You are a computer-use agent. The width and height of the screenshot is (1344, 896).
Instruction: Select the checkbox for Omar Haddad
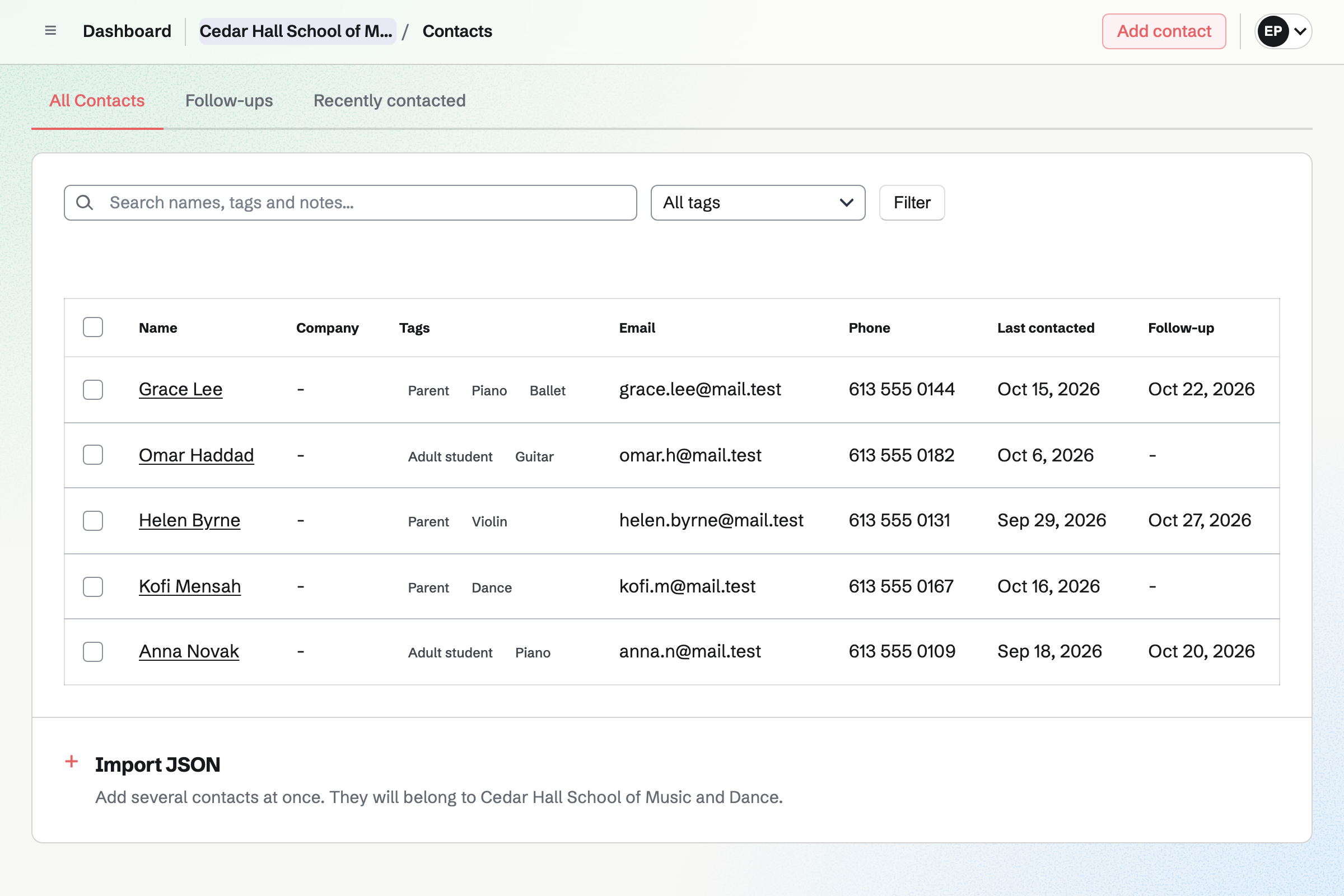coord(92,455)
